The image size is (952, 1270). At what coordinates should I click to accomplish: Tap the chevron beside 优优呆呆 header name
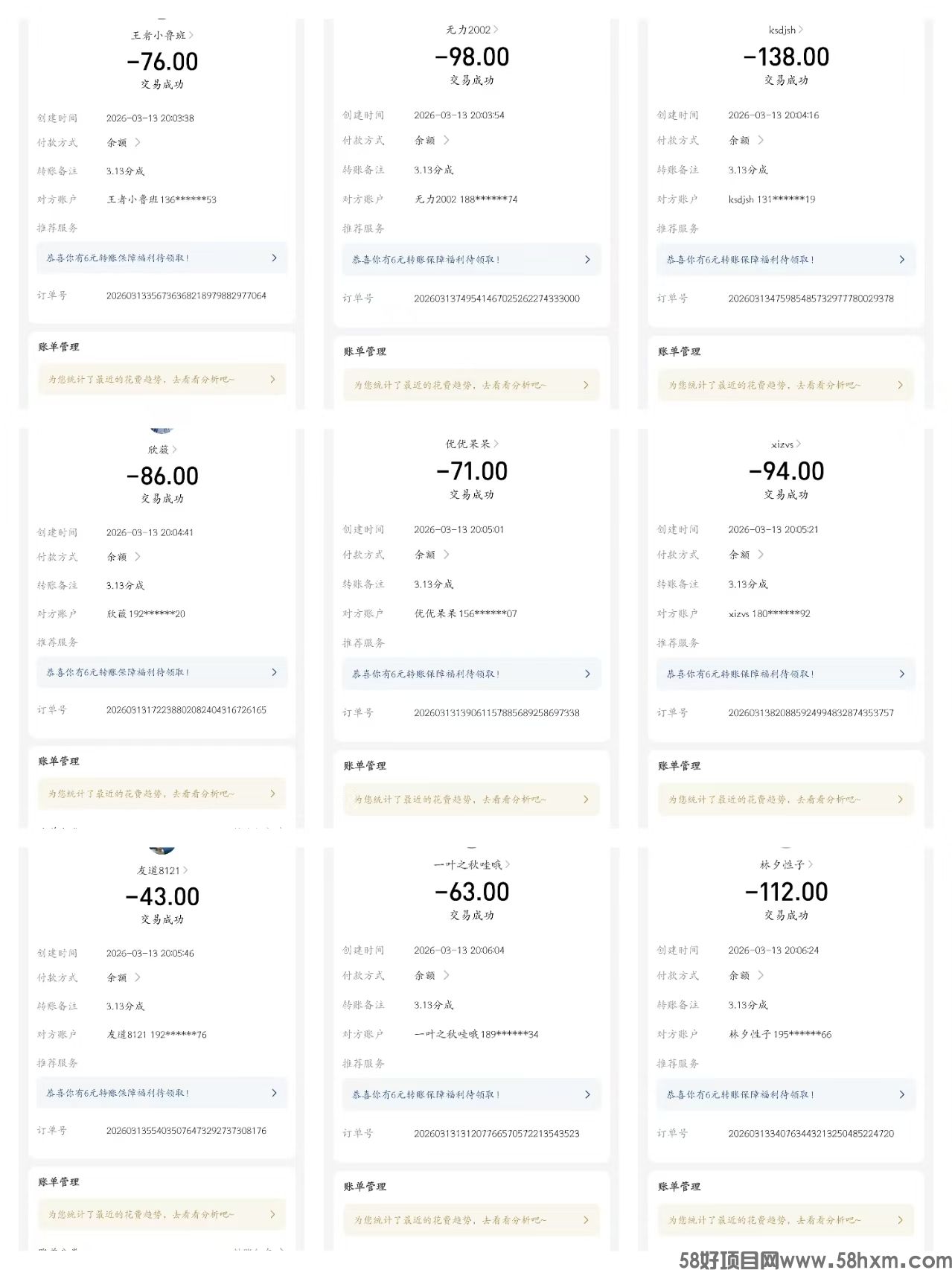click(x=496, y=444)
